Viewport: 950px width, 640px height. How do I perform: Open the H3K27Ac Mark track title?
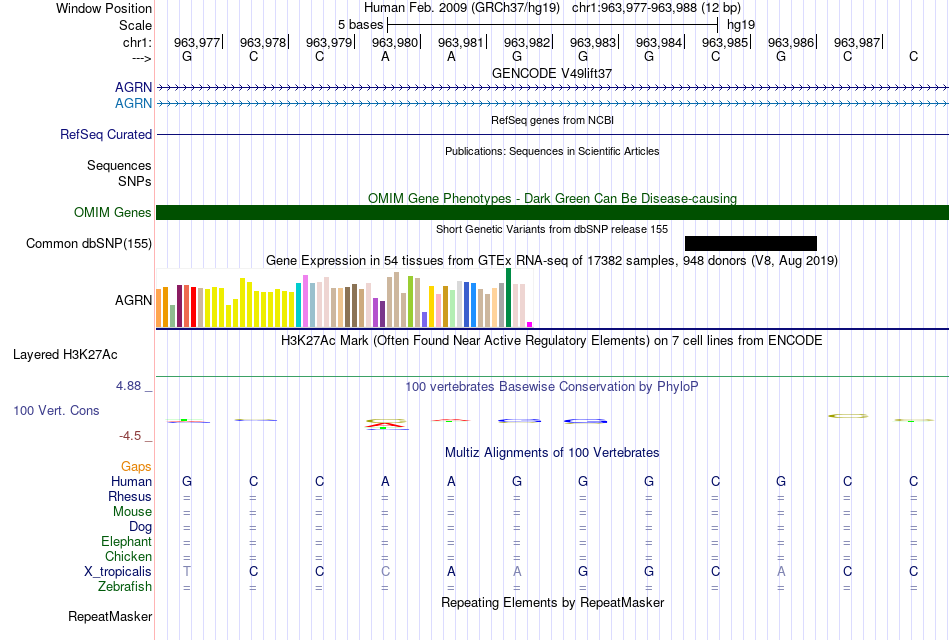click(552, 341)
